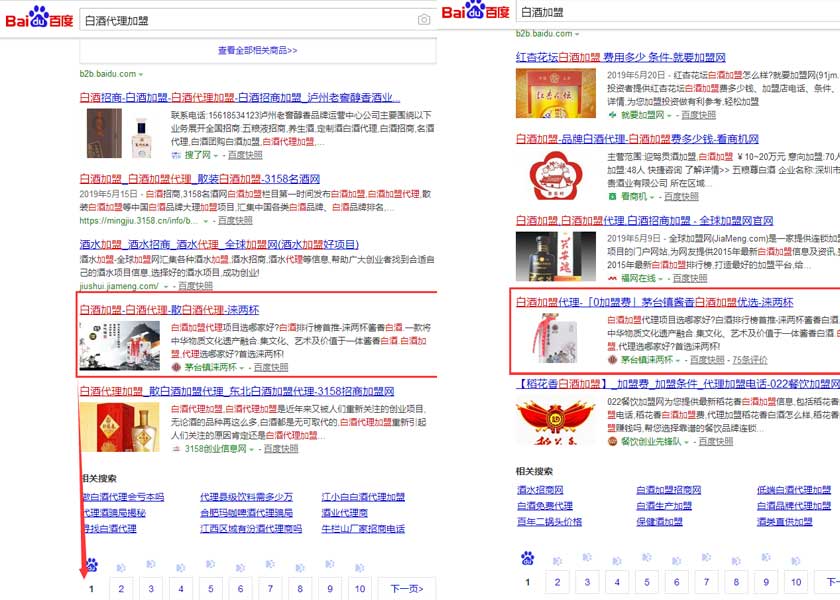Open the 稻花香白酒加盟 result title
The height and width of the screenshot is (600, 840).
coord(678,384)
